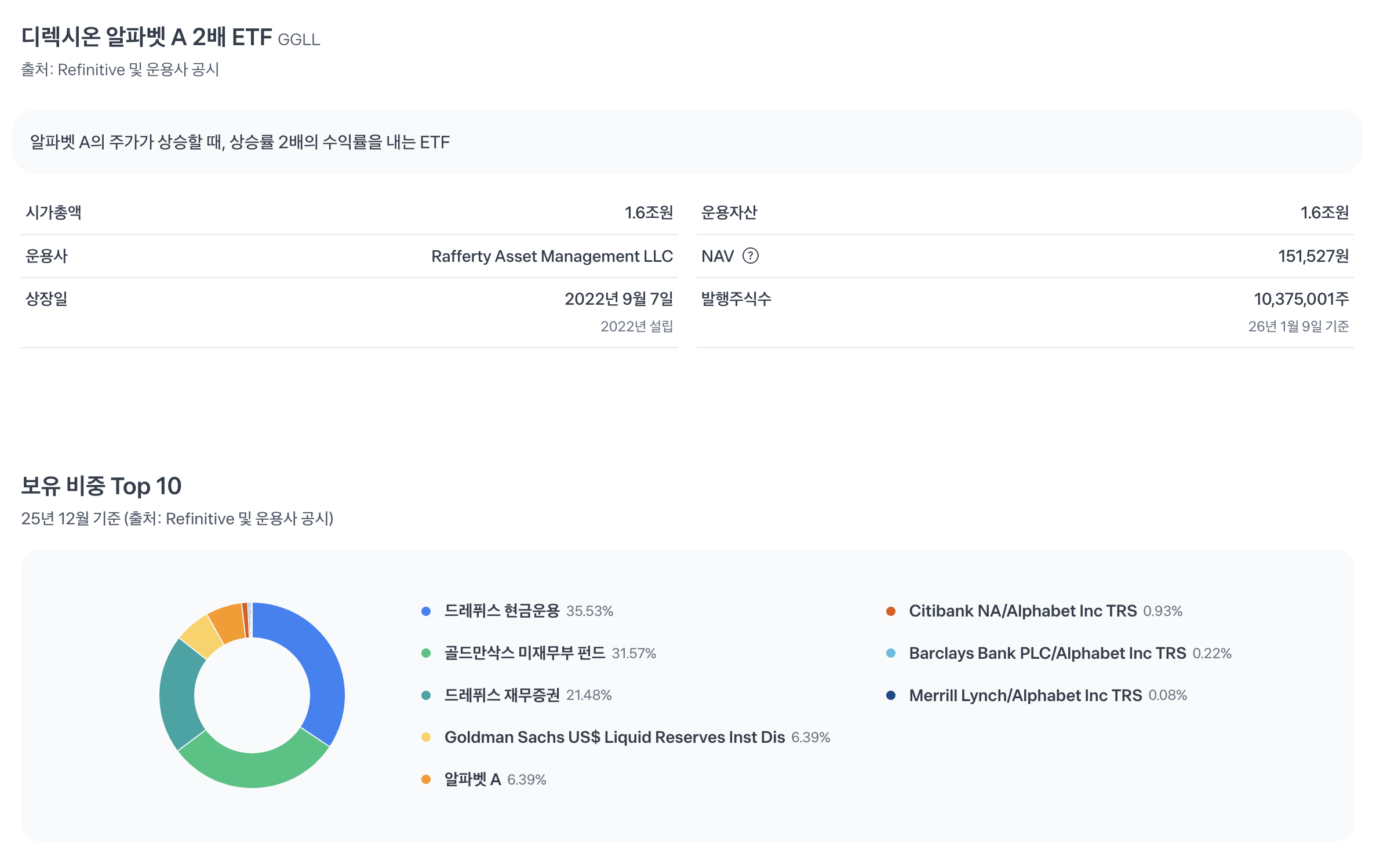Click the teal donut chart segment
Image resolution: width=1376 pixels, height=868 pixels.
click(178, 695)
